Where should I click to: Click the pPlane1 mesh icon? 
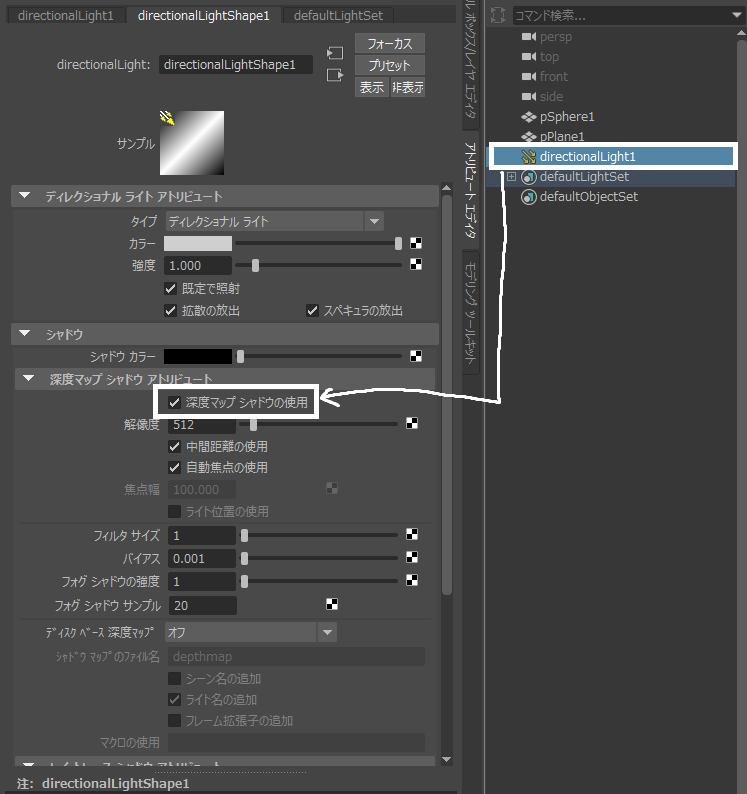(x=529, y=136)
